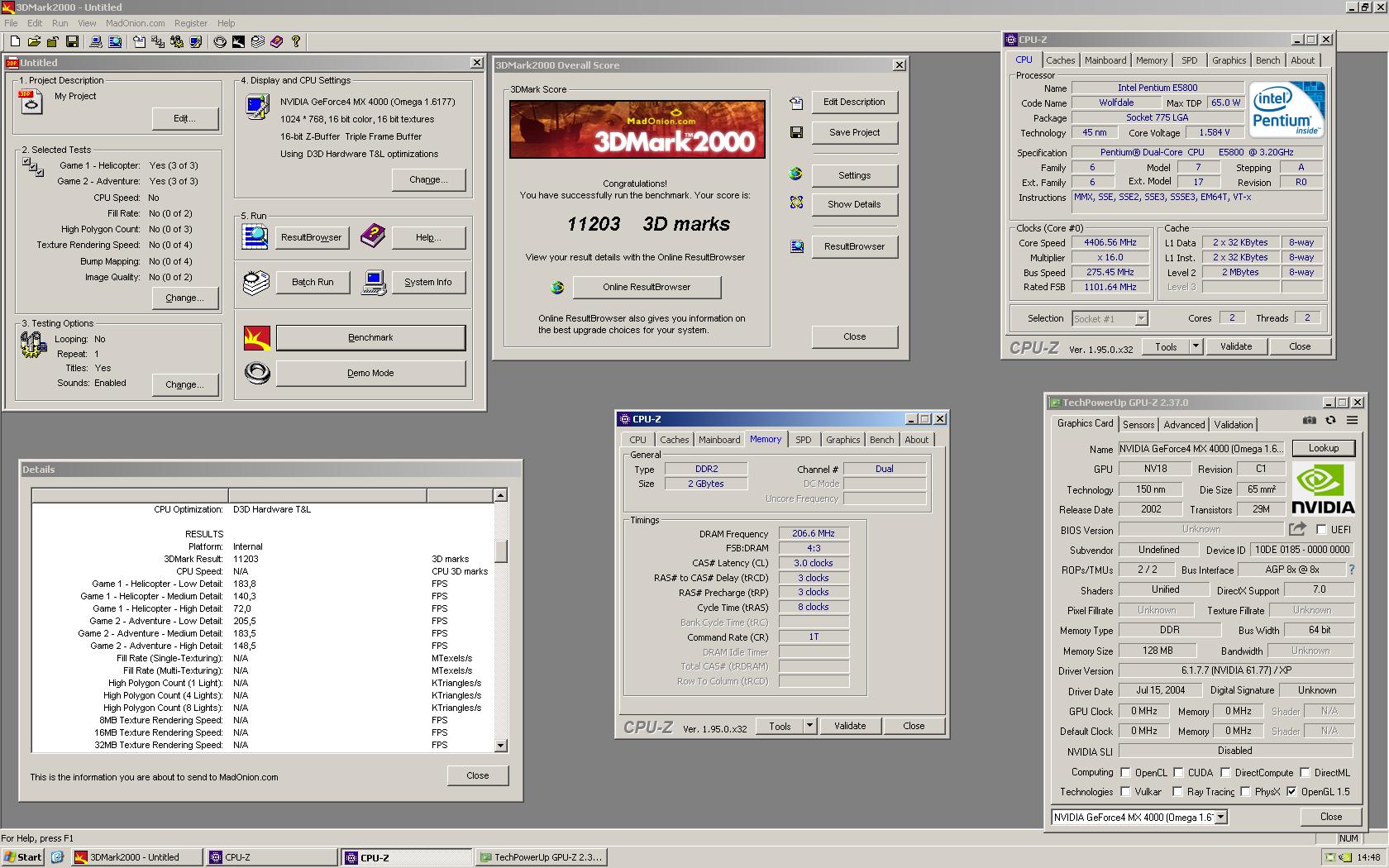Click the BIOS share arrow icon in GPU-Z

coord(1297,529)
